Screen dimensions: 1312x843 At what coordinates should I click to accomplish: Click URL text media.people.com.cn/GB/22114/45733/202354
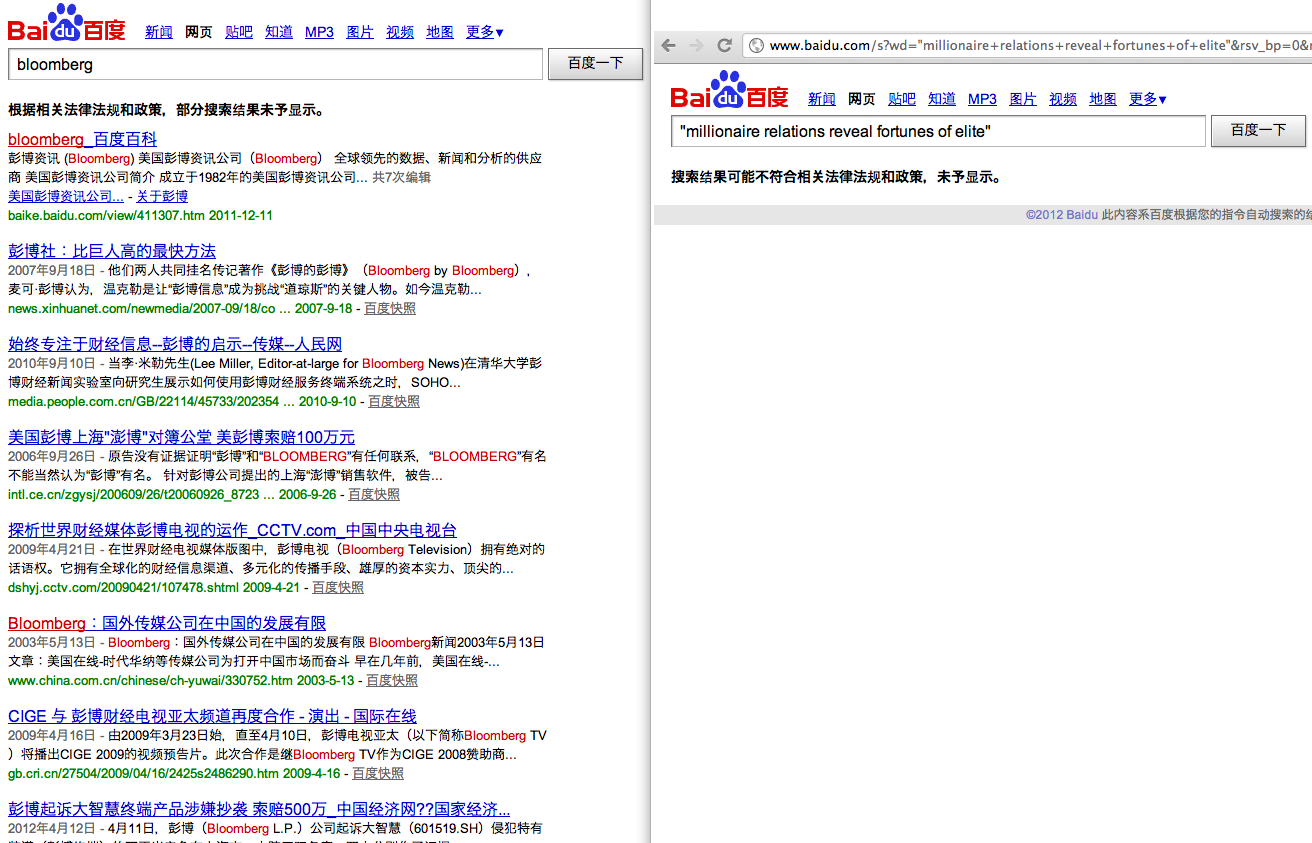pyautogui.click(x=144, y=401)
